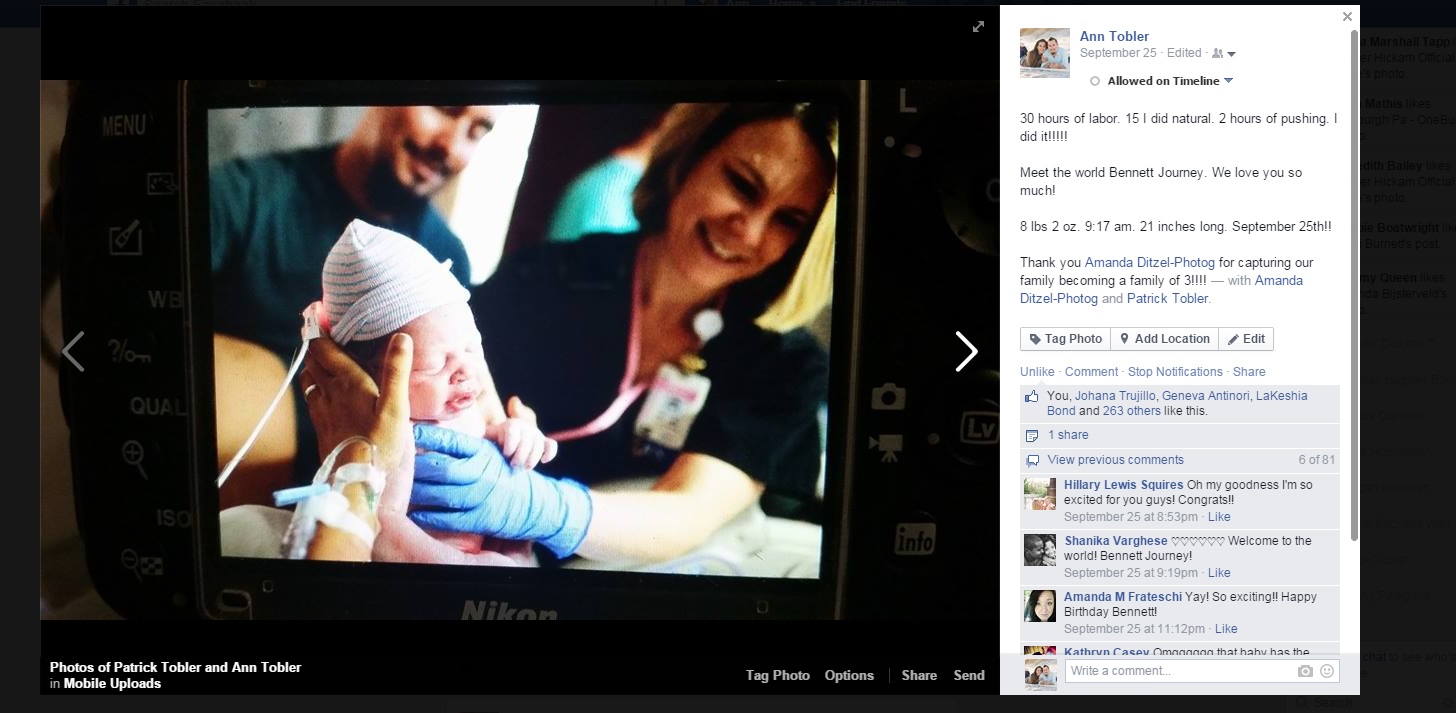Click the Tag Photo button in sidebar
This screenshot has height=713, width=1456.
coord(1065,339)
